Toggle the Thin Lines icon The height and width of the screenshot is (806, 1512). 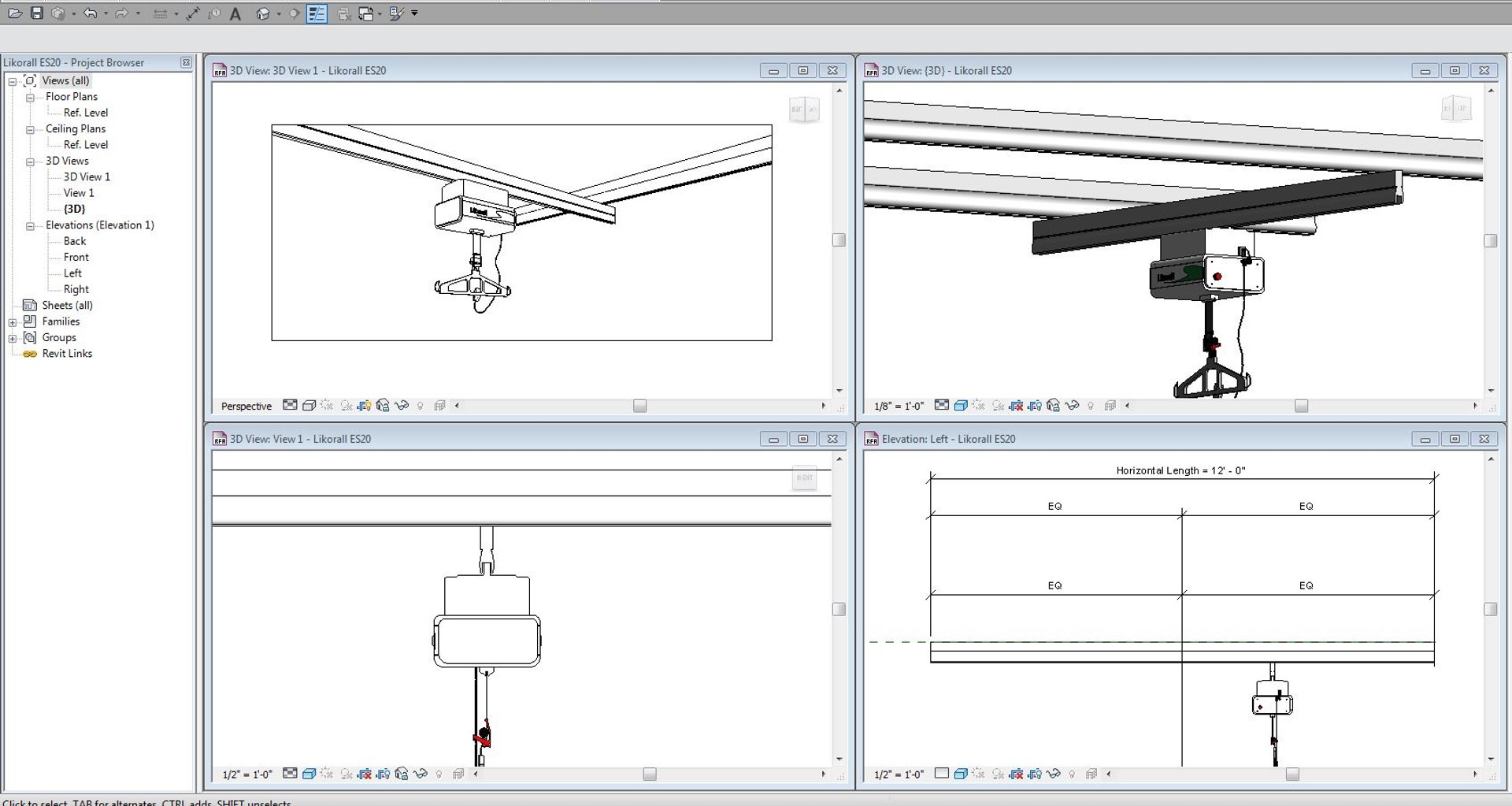317,13
